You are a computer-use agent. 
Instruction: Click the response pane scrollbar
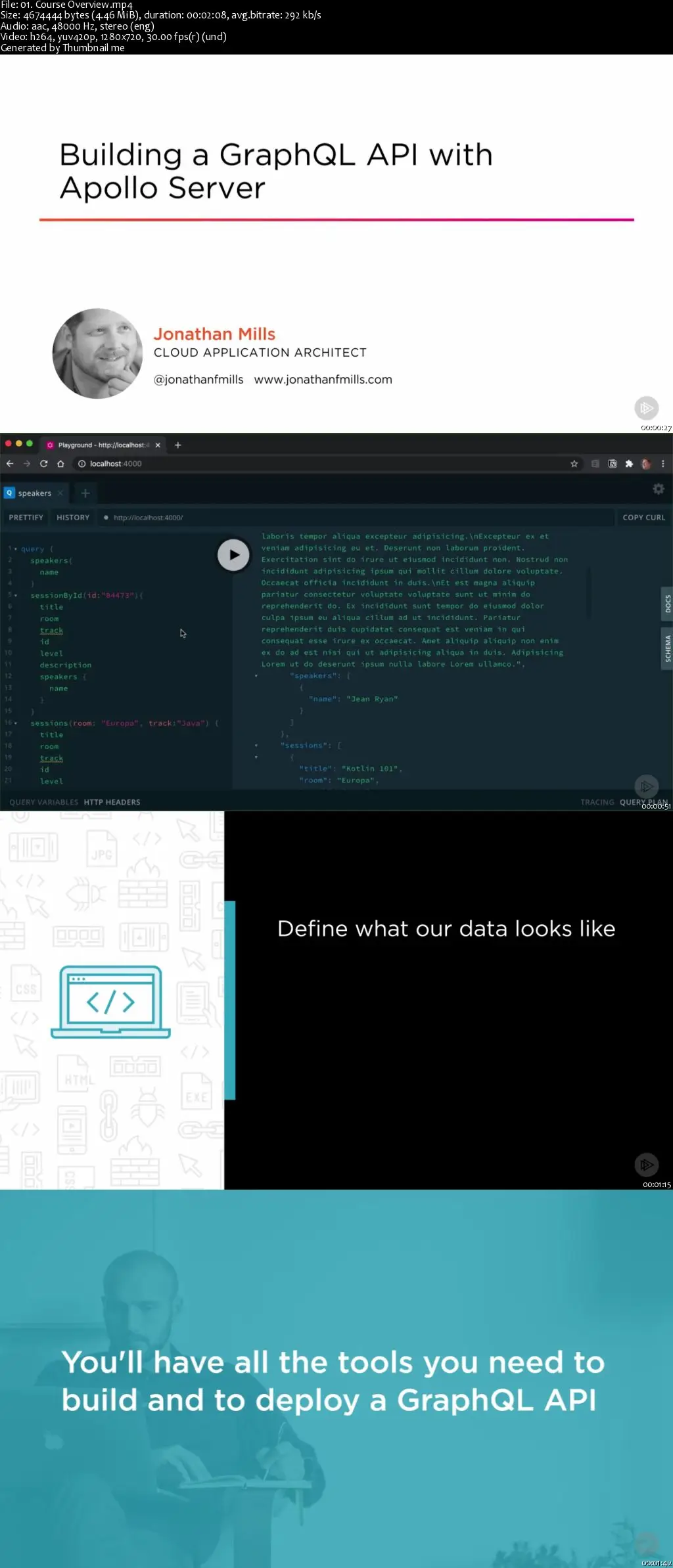pyautogui.click(x=588, y=593)
